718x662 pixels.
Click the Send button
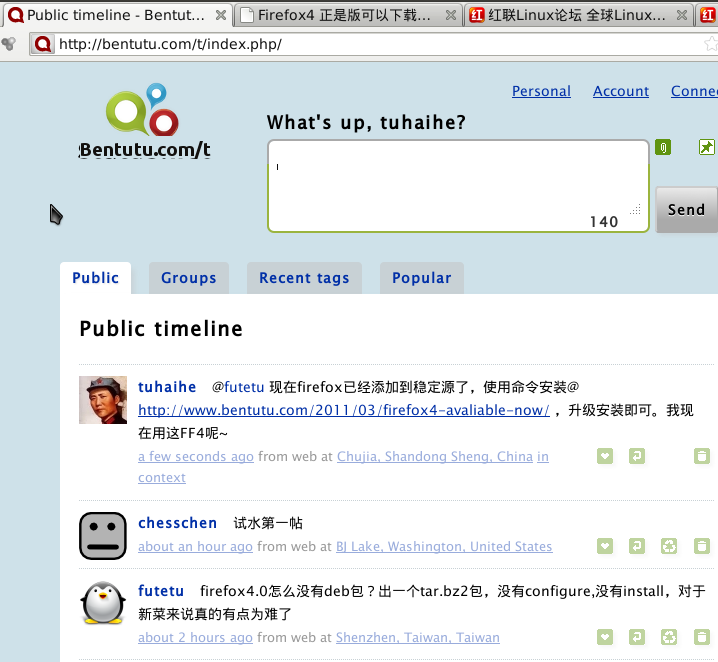pos(686,210)
